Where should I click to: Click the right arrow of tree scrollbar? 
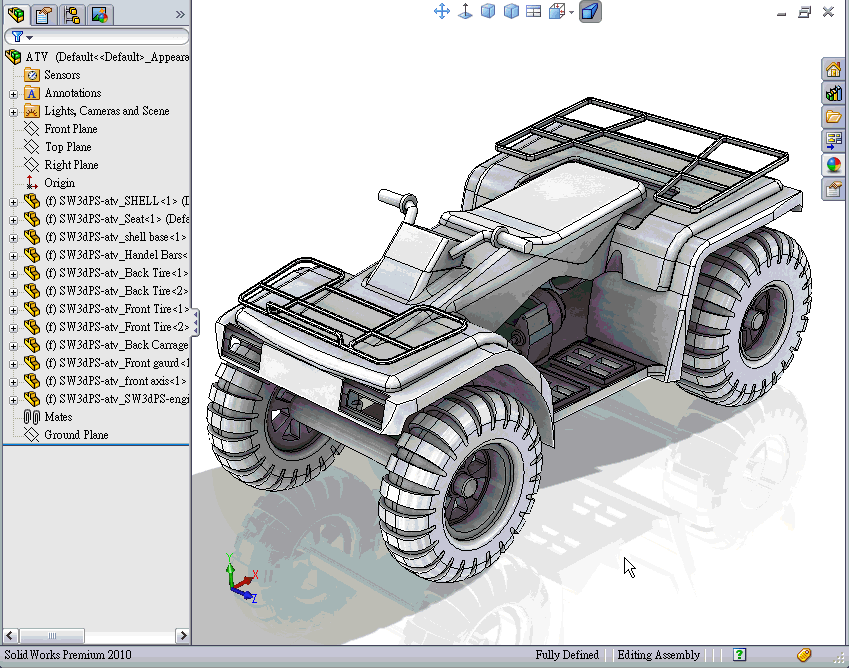click(x=183, y=635)
